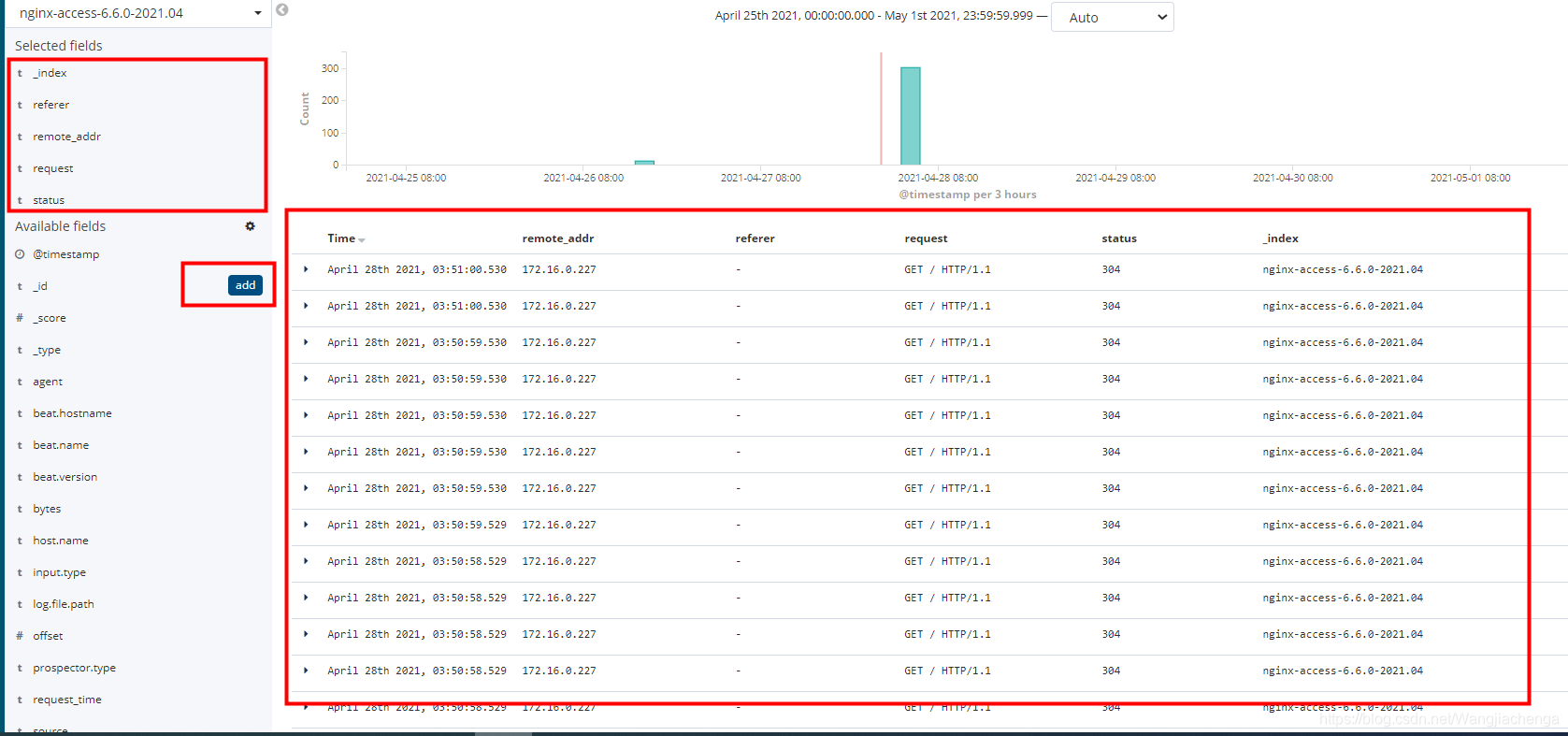Open the Available fields gear settings
Screen dimensions: 1568x736
pyautogui.click(x=250, y=226)
